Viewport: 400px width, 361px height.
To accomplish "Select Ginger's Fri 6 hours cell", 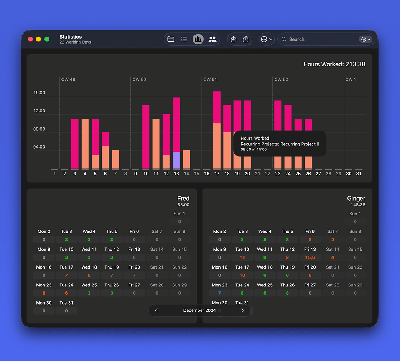I will [310, 239].
